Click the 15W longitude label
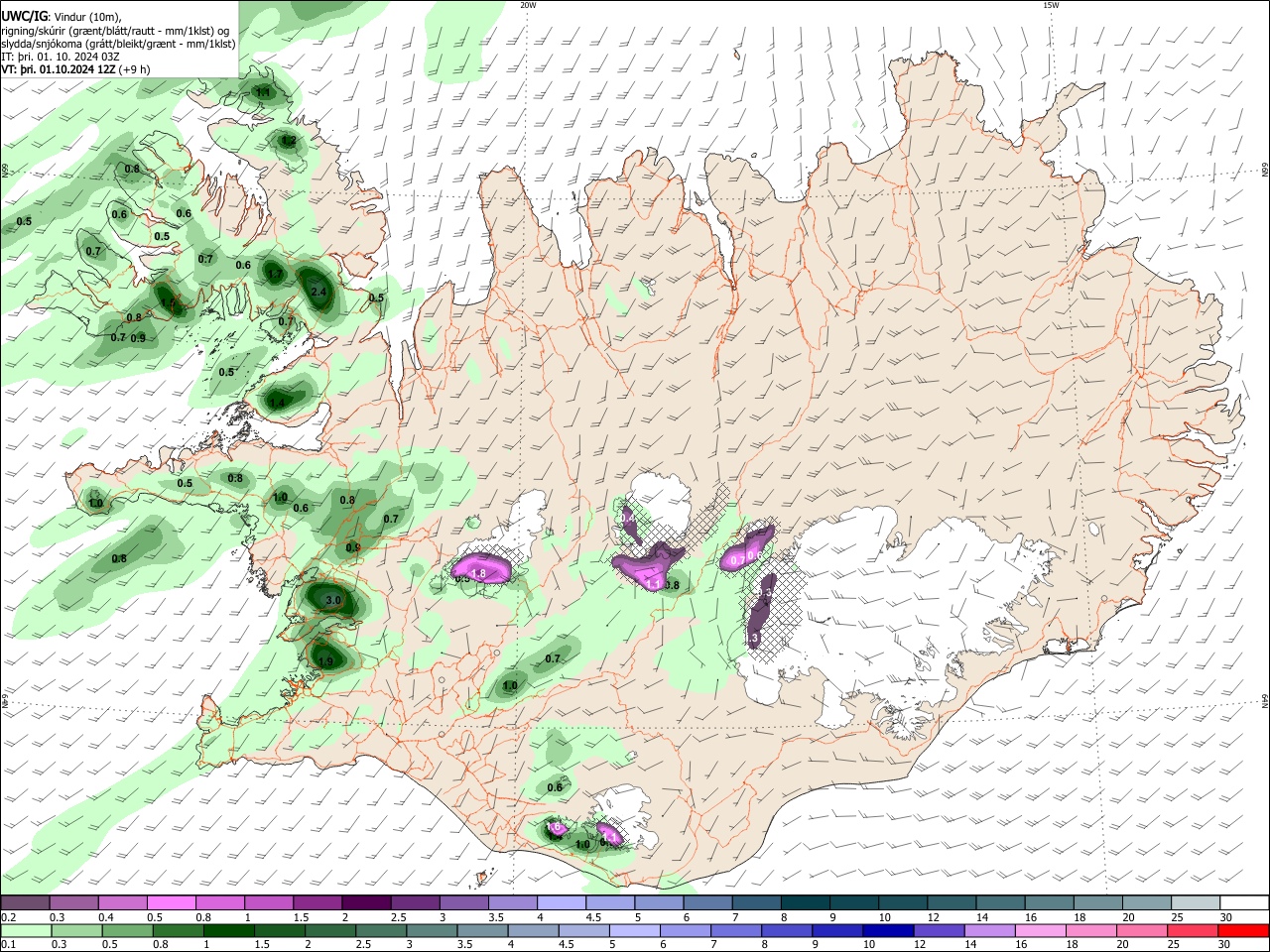The width and height of the screenshot is (1270, 952). [1051, 5]
